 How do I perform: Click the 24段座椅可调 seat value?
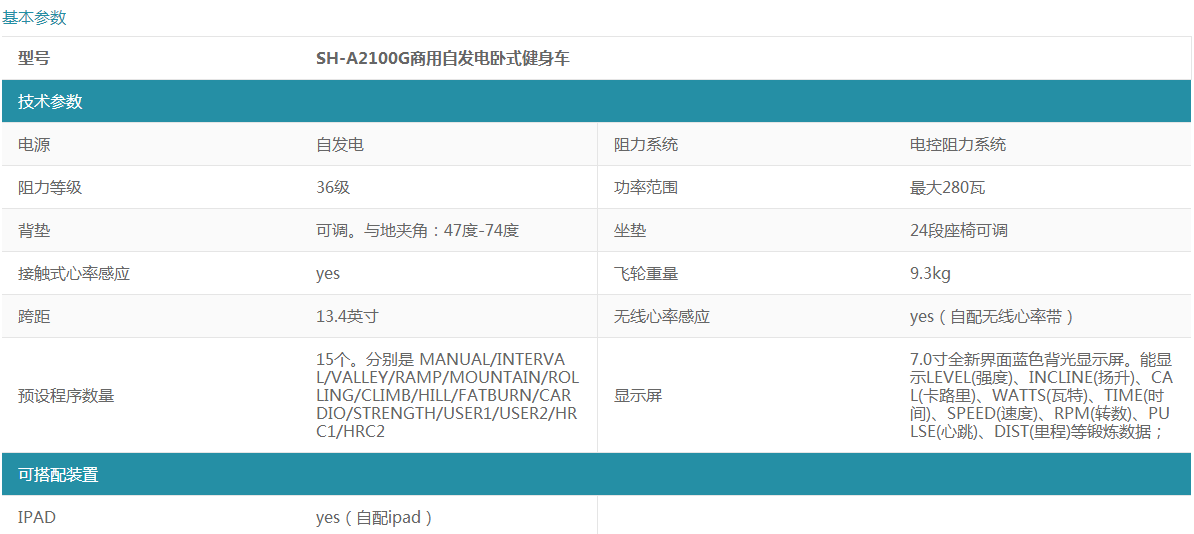(958, 231)
